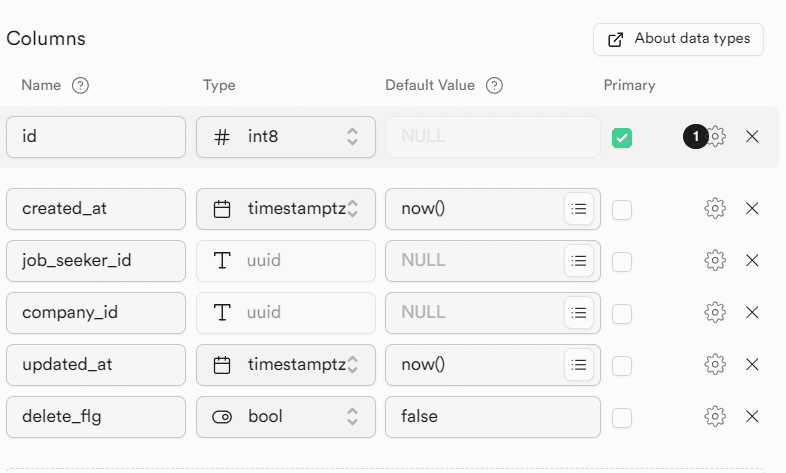Mark job_seeker_id as primary key

point(622,261)
